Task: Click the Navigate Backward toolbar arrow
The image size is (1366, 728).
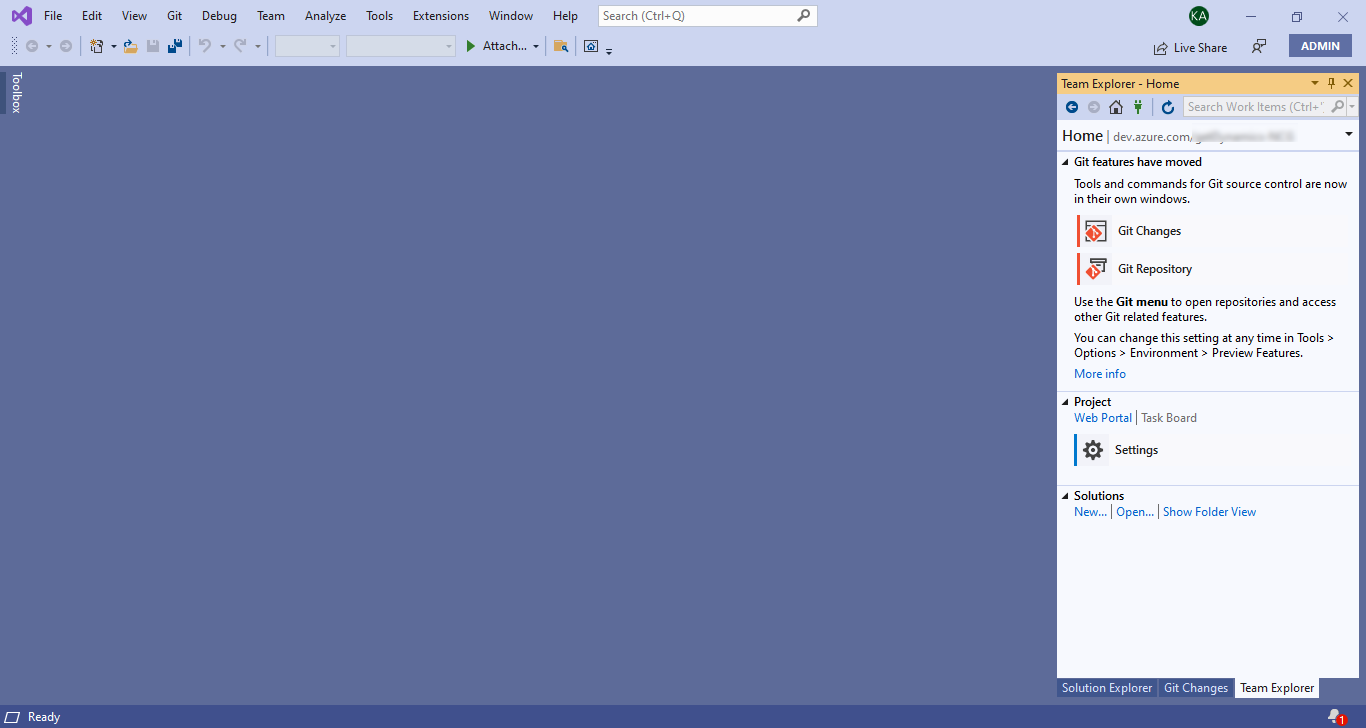Action: (32, 46)
